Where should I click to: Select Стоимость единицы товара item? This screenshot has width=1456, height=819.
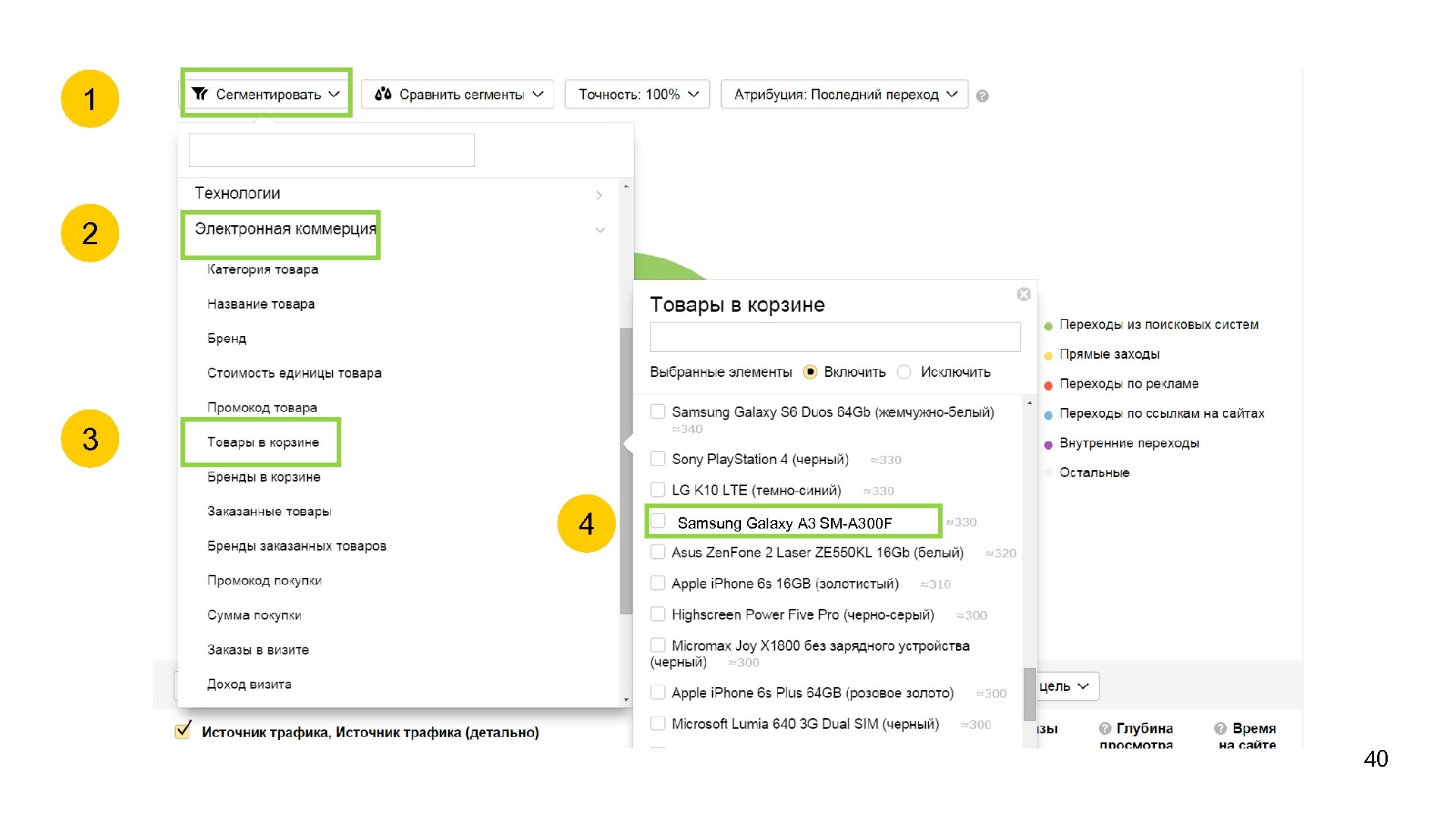pos(294,373)
